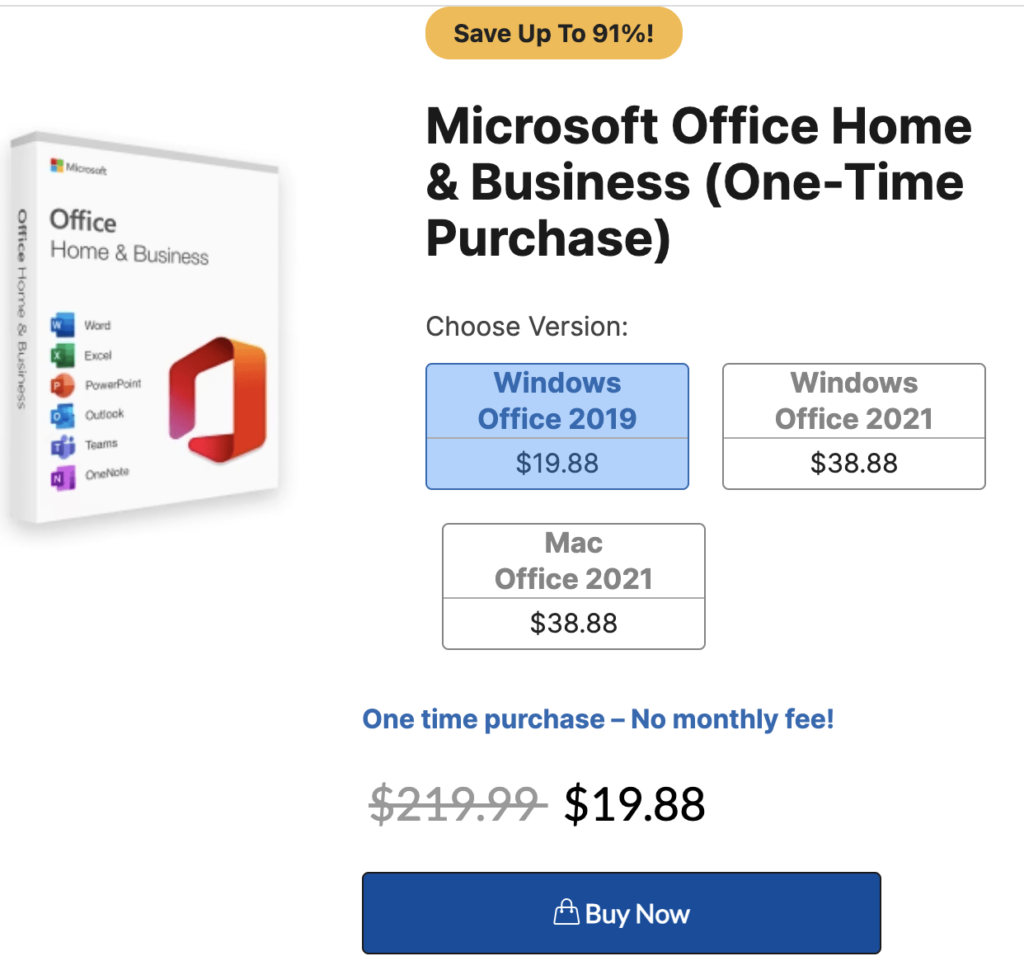Click the Choose Version label
1024x975 pixels.
(x=526, y=327)
